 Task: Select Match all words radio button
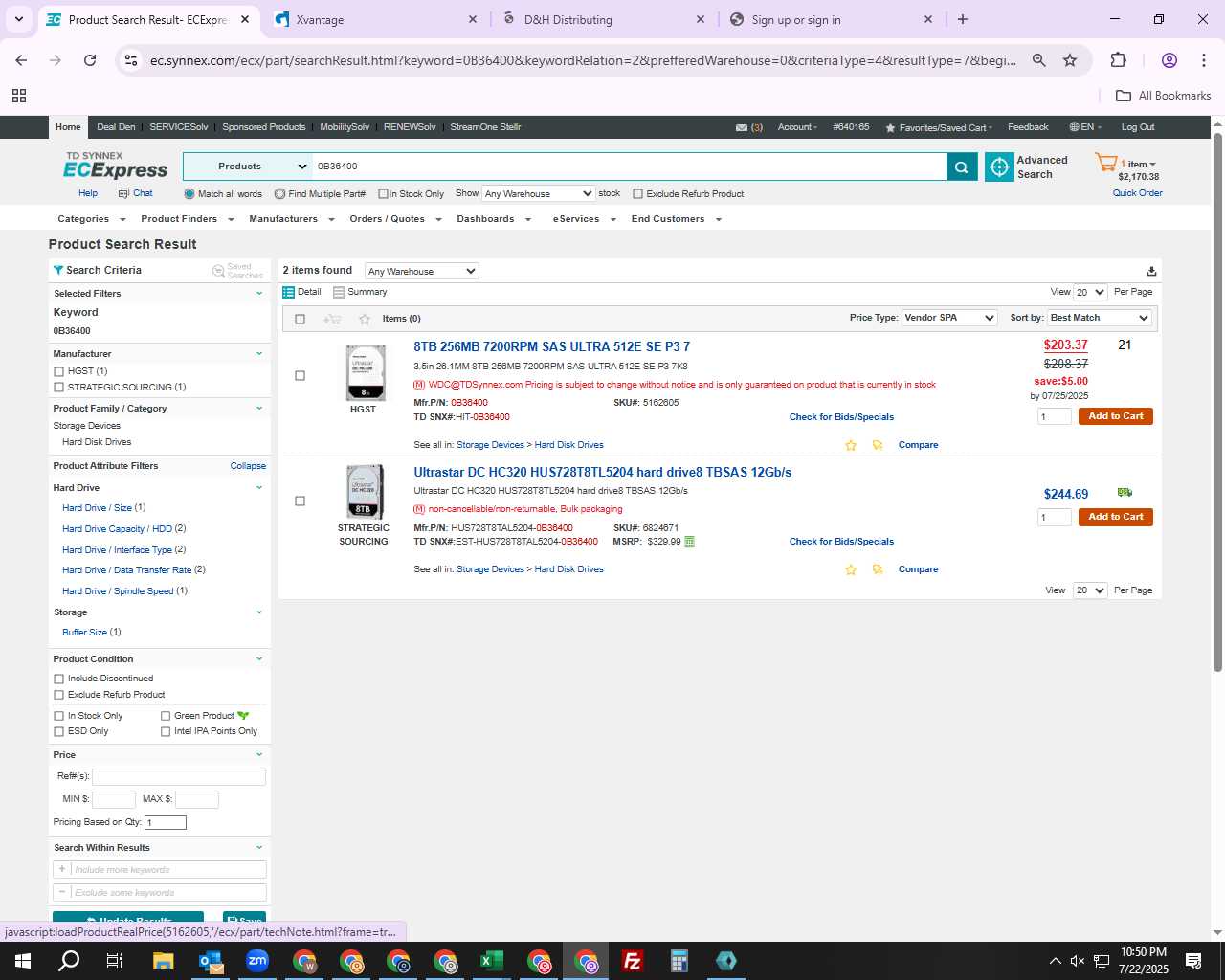click(x=189, y=194)
